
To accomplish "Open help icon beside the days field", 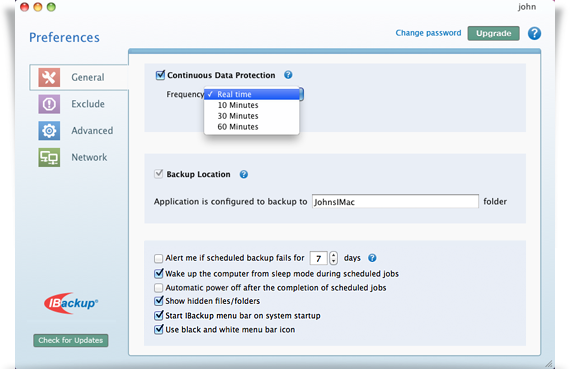I will click(x=372, y=258).
